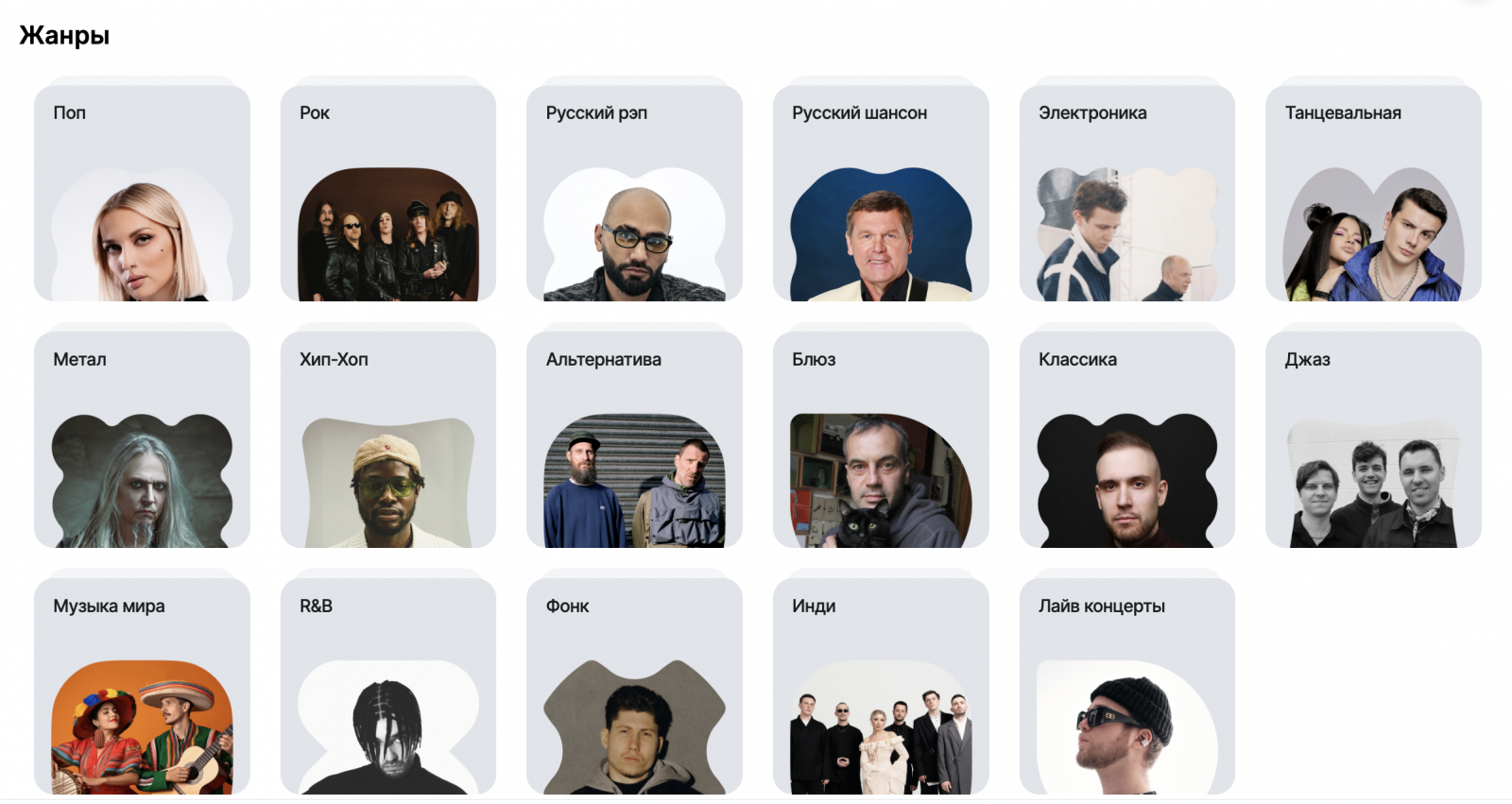Select the R&B genre card
The image size is (1512, 804).
coord(388,686)
